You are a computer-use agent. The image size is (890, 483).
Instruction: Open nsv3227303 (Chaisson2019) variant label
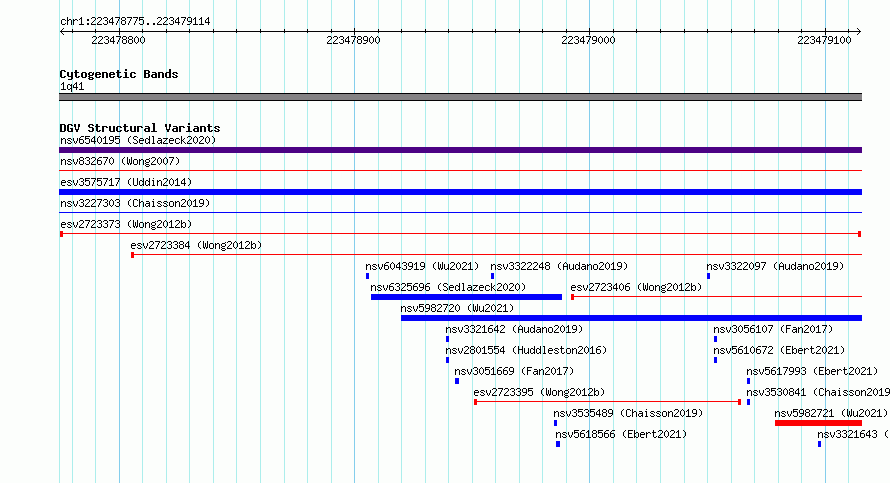[135, 203]
